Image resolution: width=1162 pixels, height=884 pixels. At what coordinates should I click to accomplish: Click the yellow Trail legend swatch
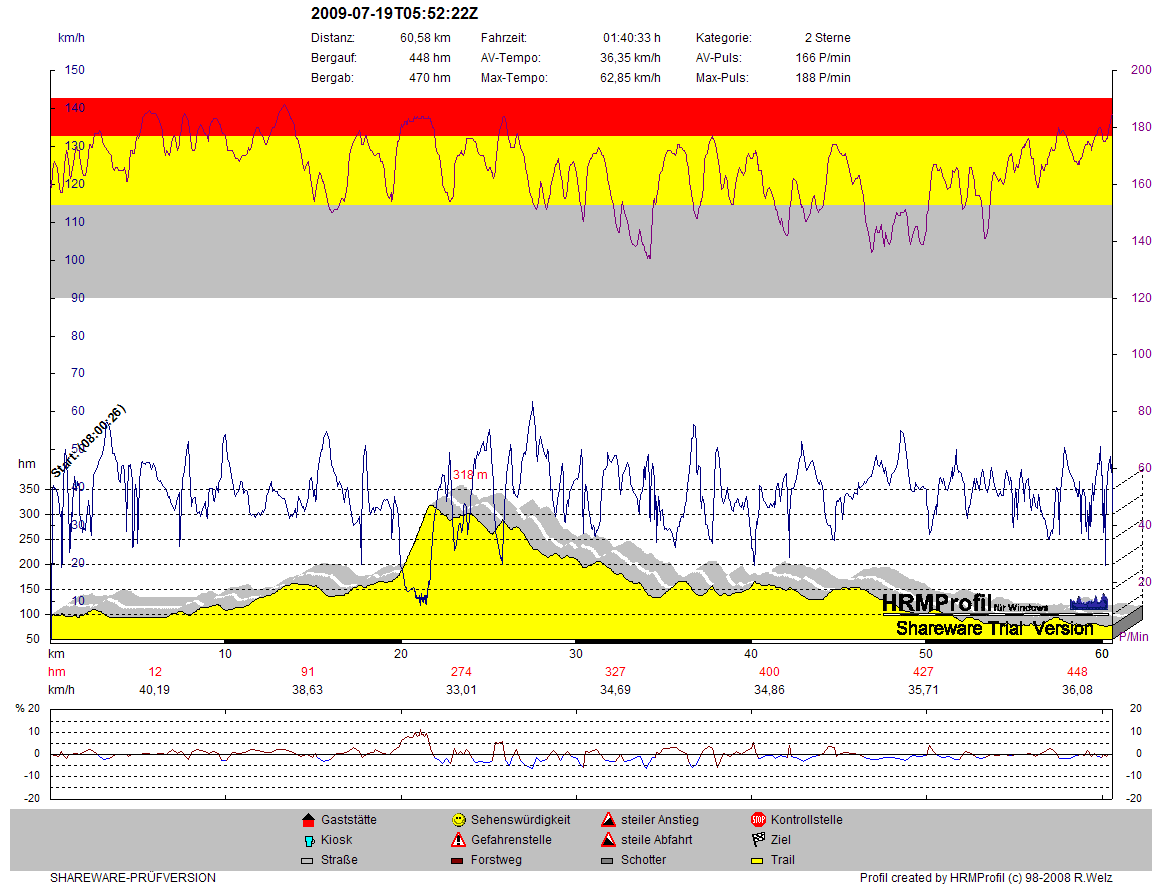[758, 860]
